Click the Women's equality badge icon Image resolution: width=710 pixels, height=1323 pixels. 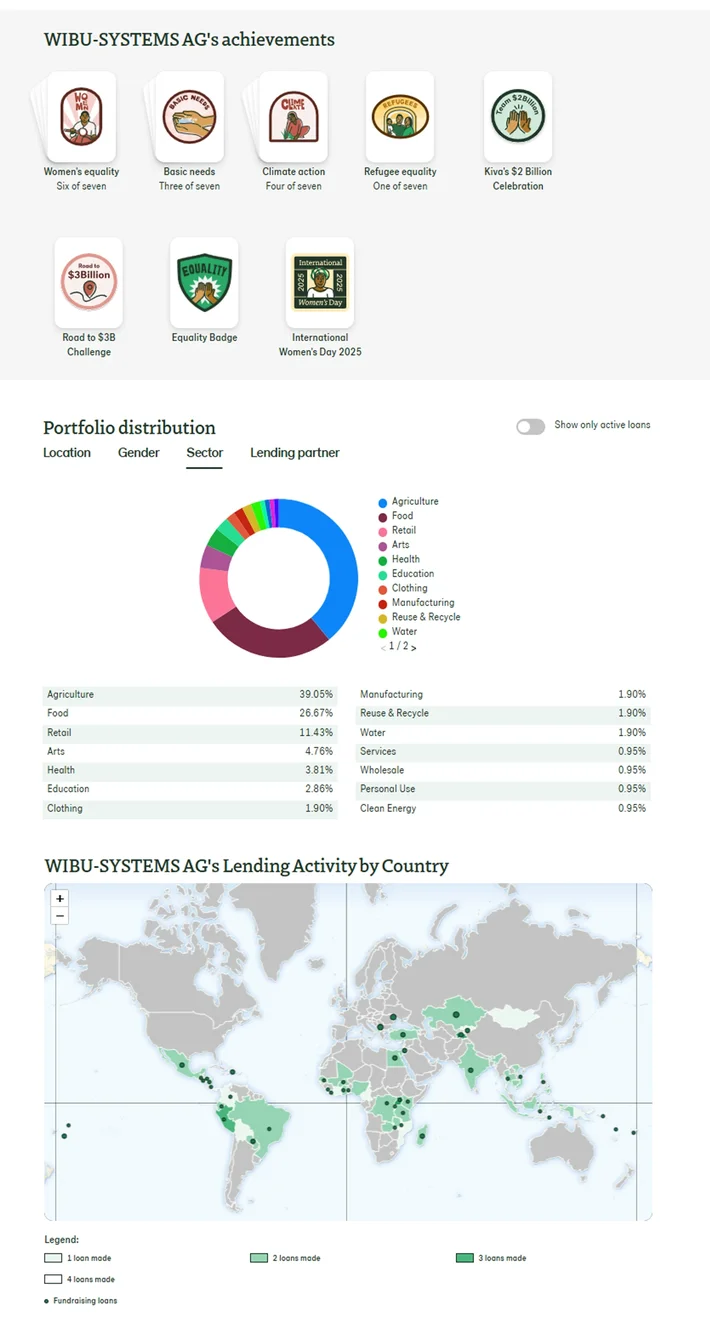(81, 115)
